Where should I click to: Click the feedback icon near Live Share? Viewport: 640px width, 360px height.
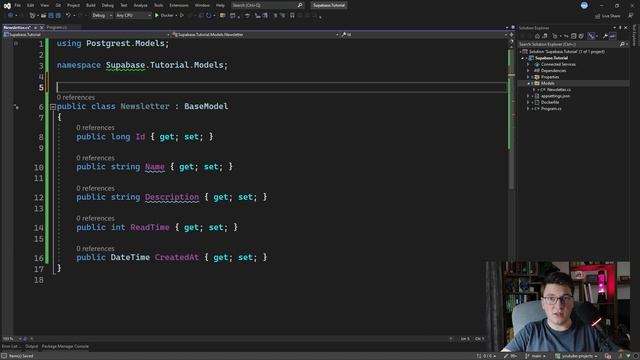click(631, 16)
